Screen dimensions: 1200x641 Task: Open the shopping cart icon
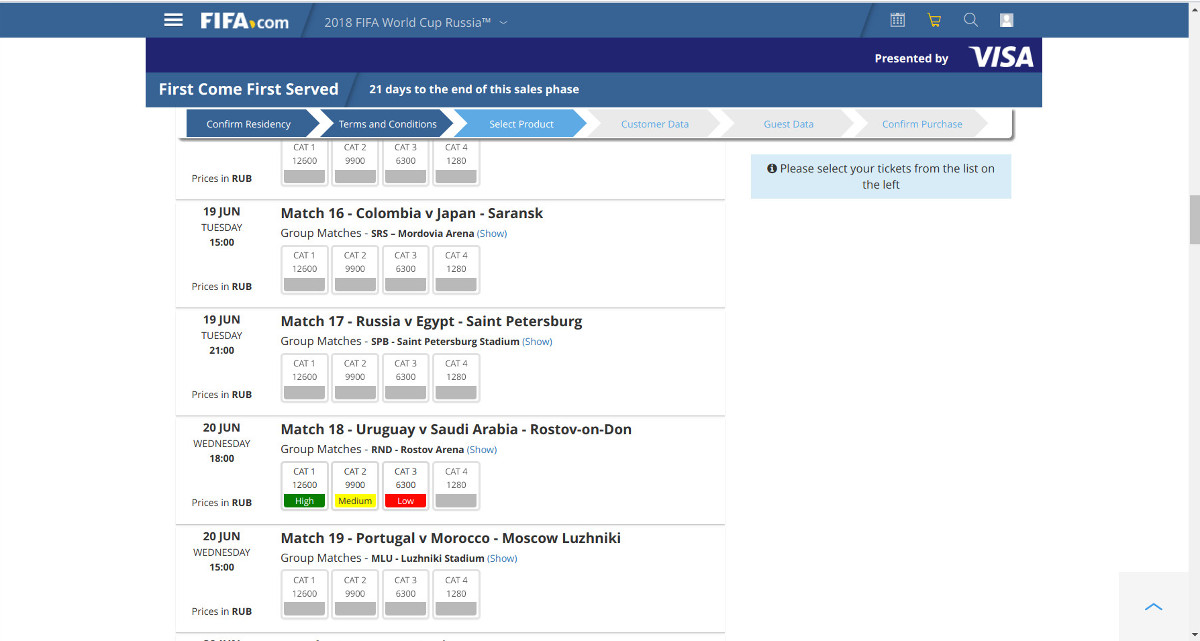tap(934, 20)
